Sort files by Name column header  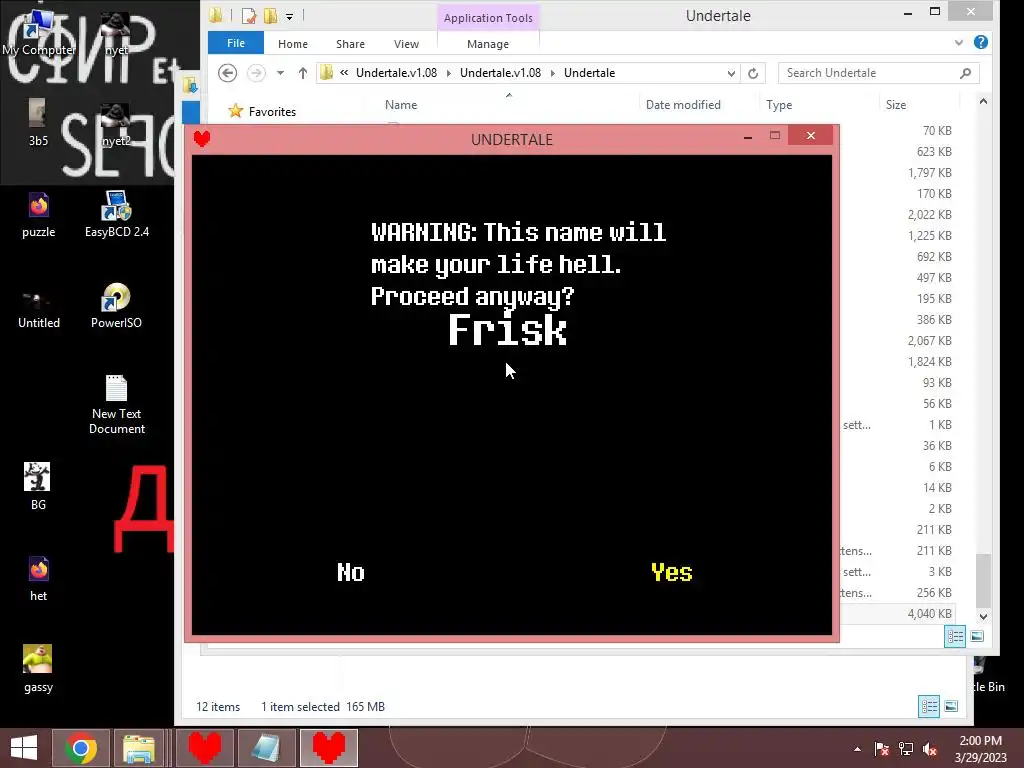pyautogui.click(x=401, y=104)
